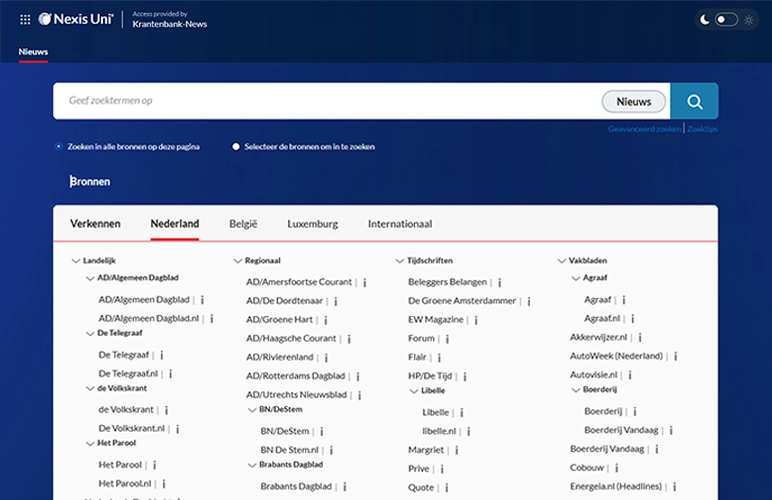Viewport: 772px width, 500px height.
Task: Show info for Het Parool
Action: point(155,465)
